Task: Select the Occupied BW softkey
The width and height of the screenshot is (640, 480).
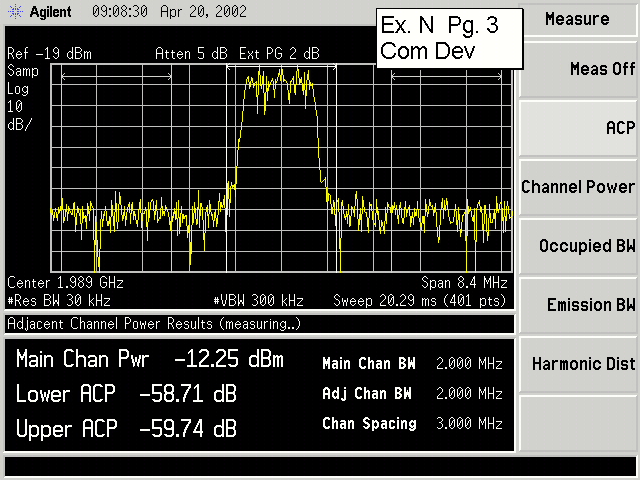Action: point(578,246)
